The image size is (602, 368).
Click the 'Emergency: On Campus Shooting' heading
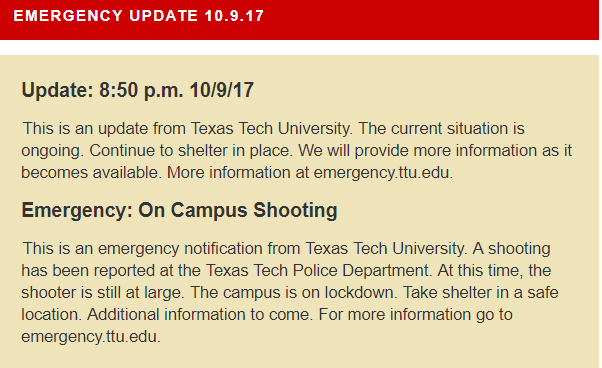179,211
